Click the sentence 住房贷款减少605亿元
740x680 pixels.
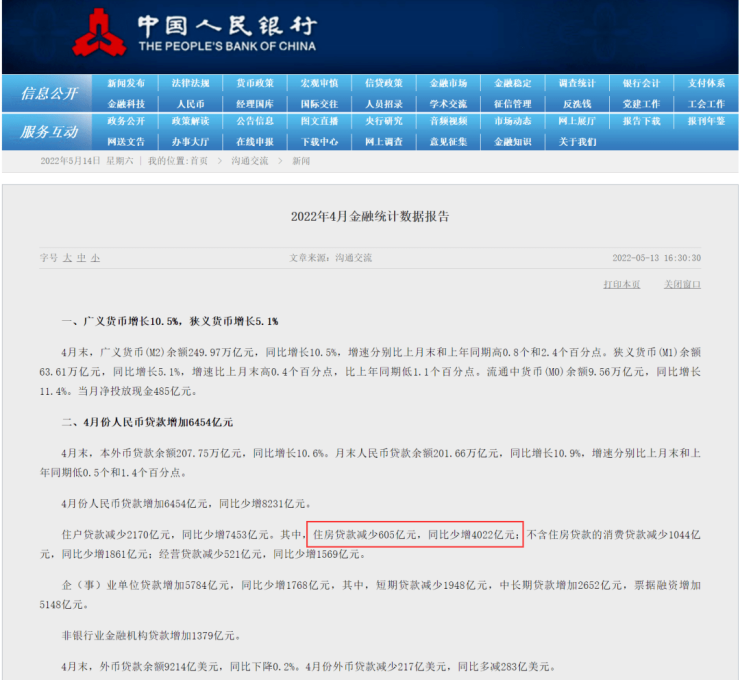point(364,535)
